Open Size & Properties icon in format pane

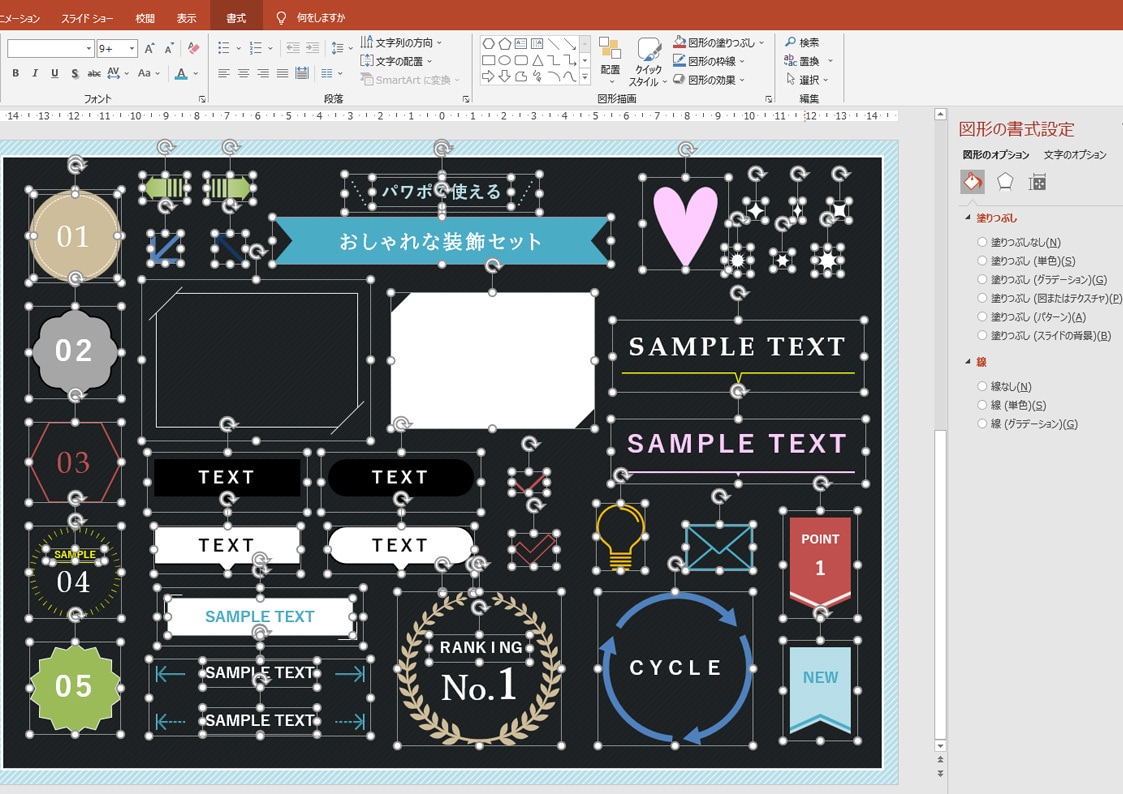1037,183
